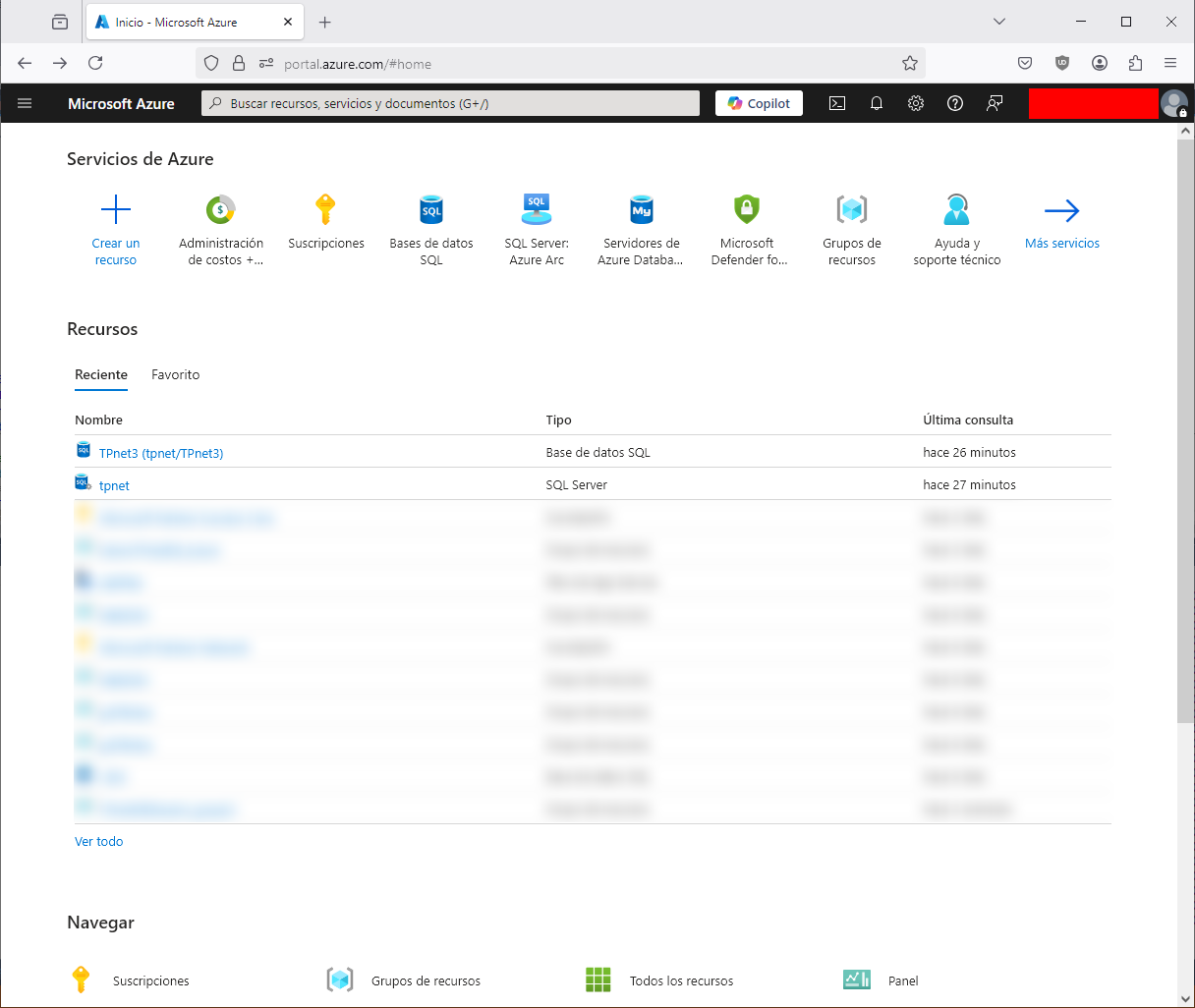1195x1008 pixels.
Task: Go back to the previous page
Action: (x=25, y=63)
